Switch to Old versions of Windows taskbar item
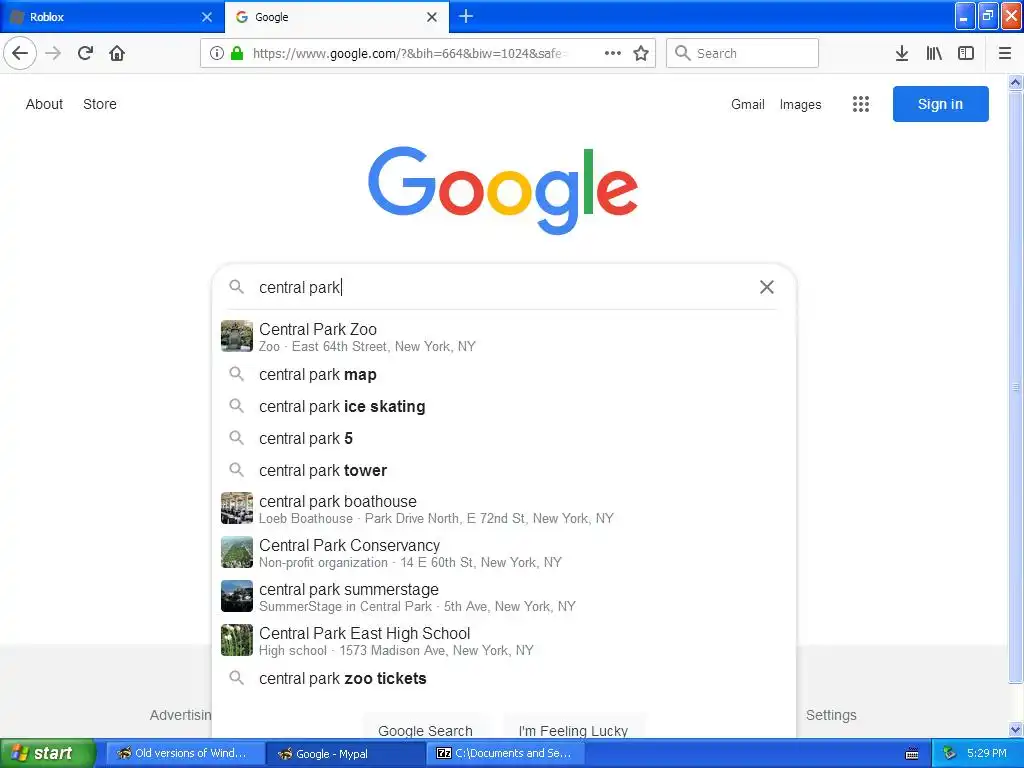This screenshot has width=1024, height=768. pyautogui.click(x=185, y=753)
